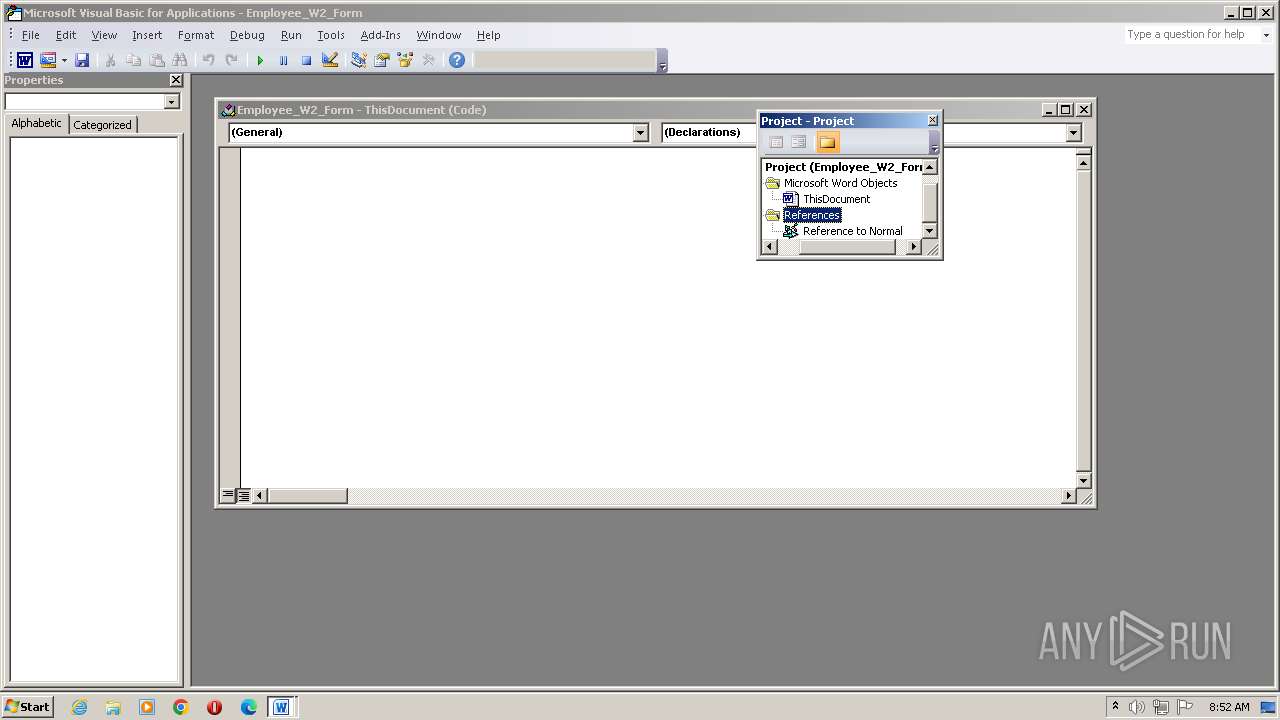
Task: Switch to Categorized properties tab
Action: tap(102, 125)
